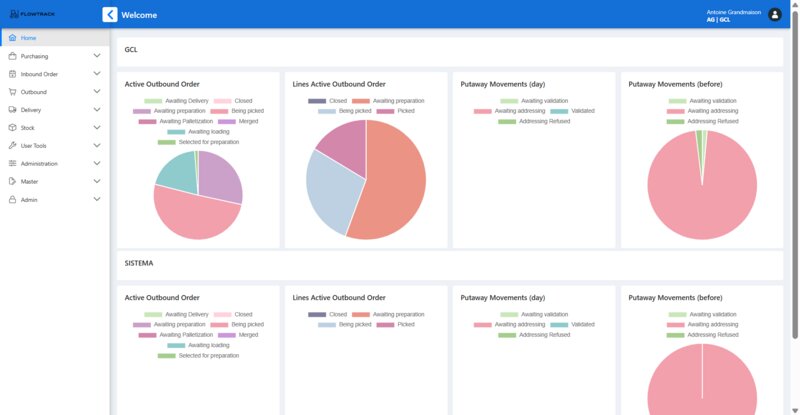Click the Delivery truck icon
This screenshot has height=415, width=800.
pos(12,110)
